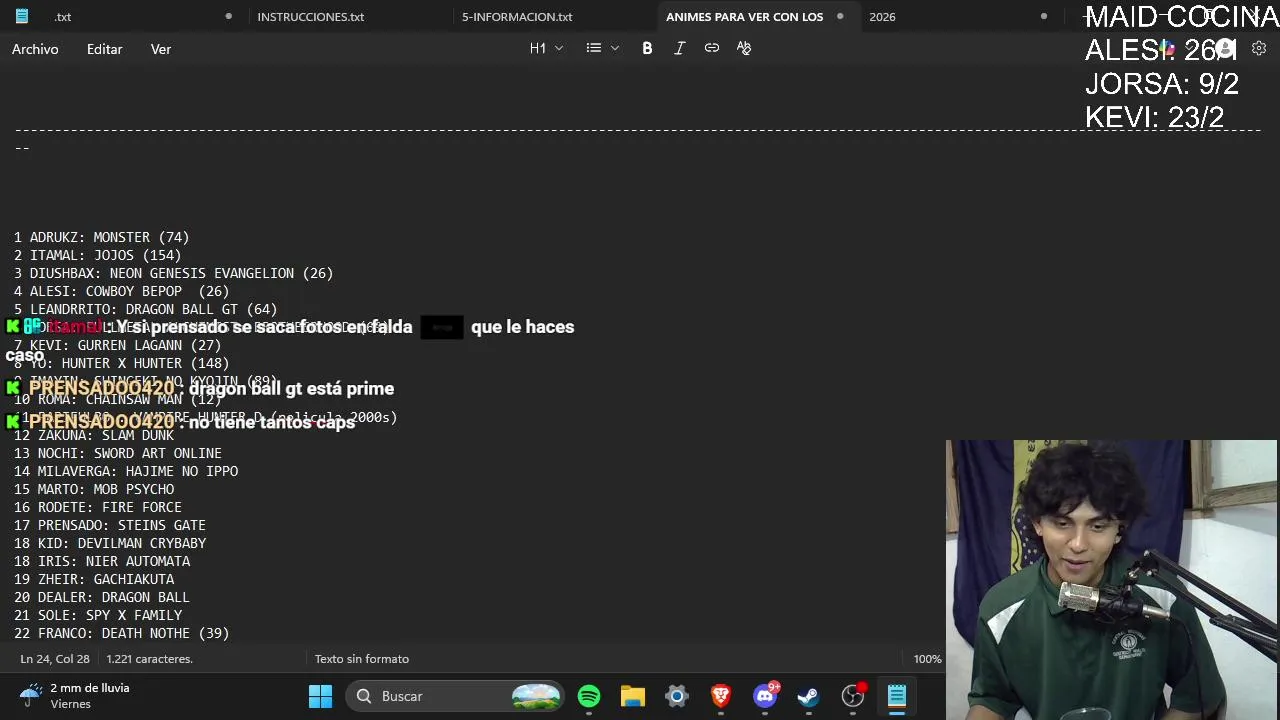Click line '7 KEVI: GURREN LAGANN (27)'

(117, 345)
